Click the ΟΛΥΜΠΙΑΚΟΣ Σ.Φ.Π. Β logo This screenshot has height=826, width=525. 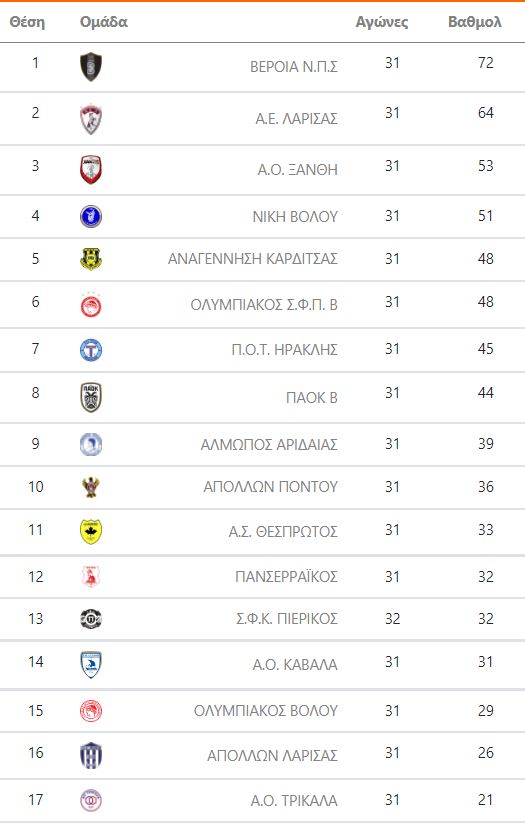pos(91,304)
